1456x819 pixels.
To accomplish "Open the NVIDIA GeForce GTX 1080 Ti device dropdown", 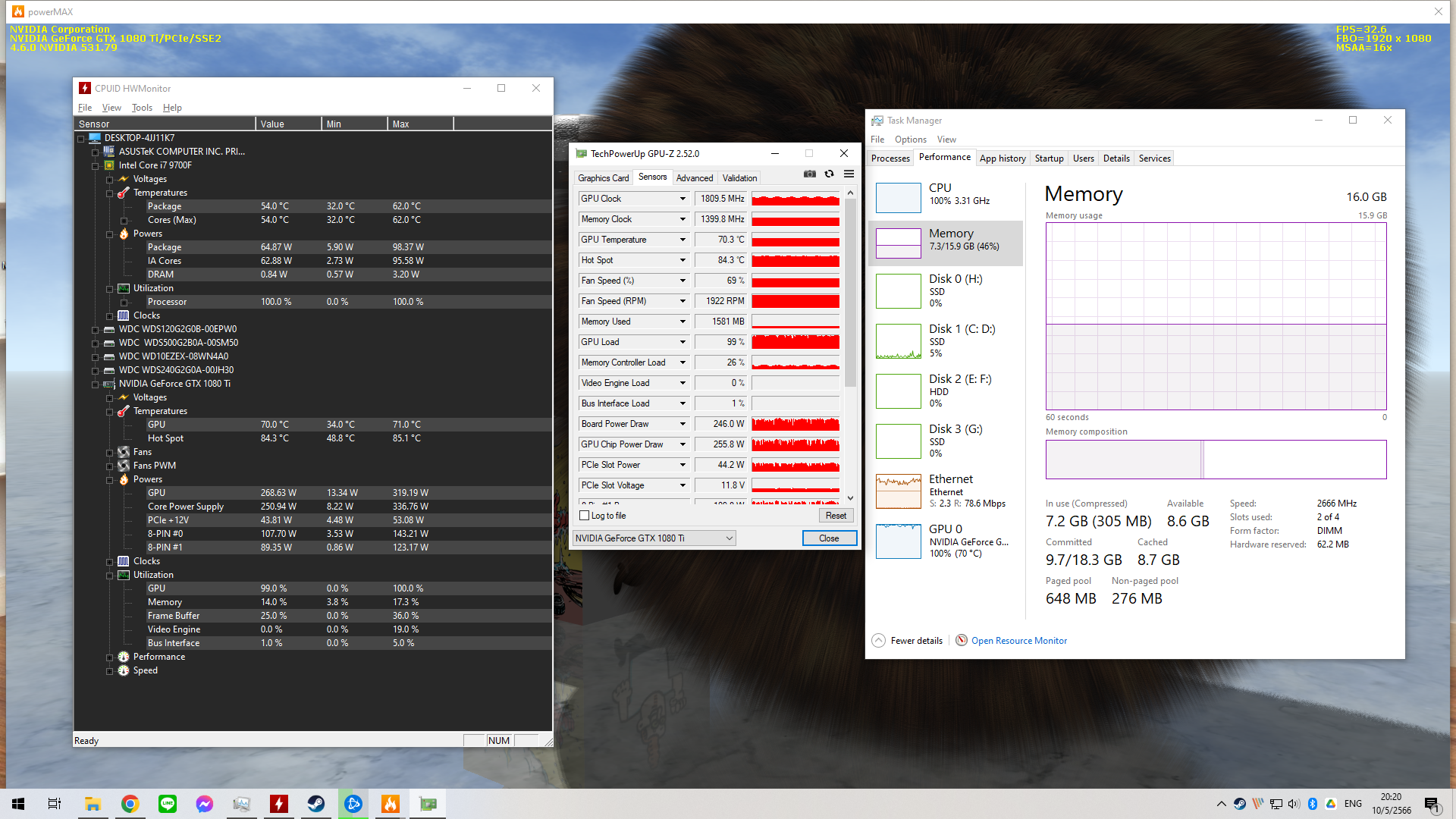I will point(654,538).
